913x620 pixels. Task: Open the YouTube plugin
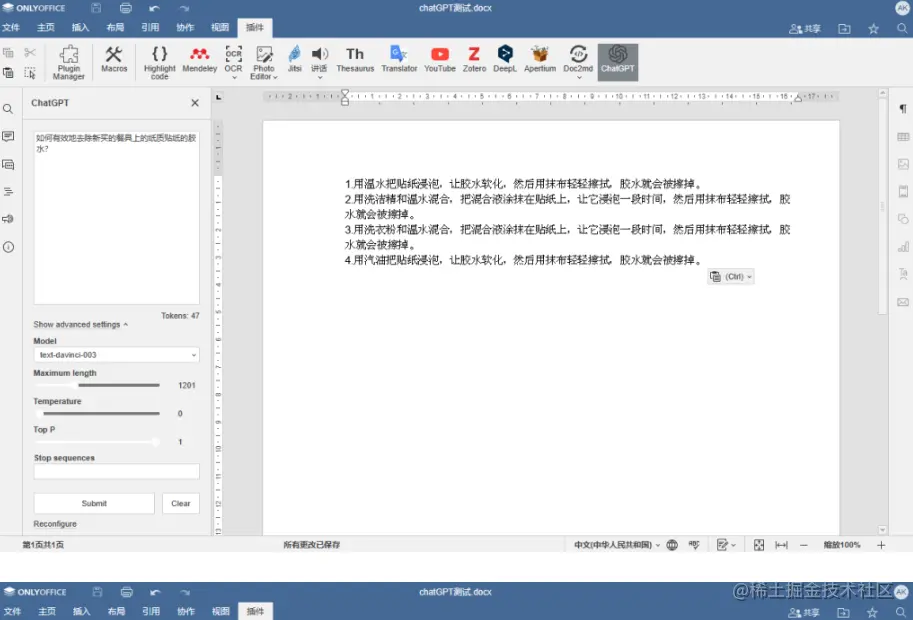tap(440, 60)
